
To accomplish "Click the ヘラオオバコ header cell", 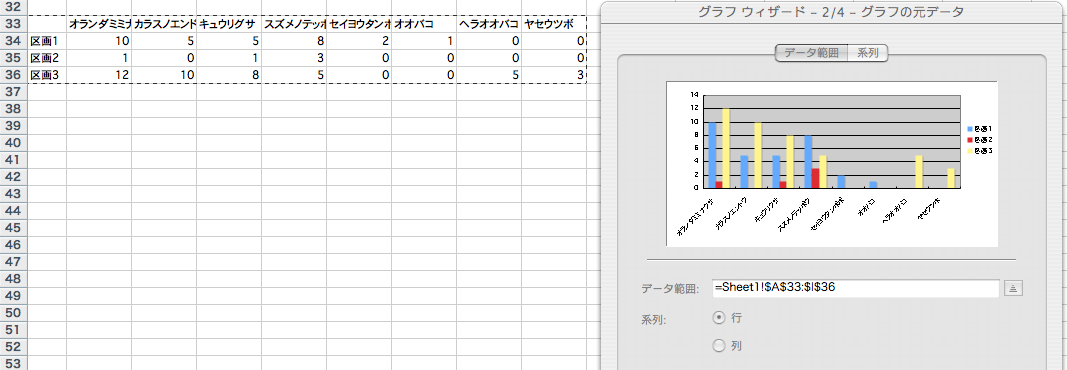I will point(489,24).
